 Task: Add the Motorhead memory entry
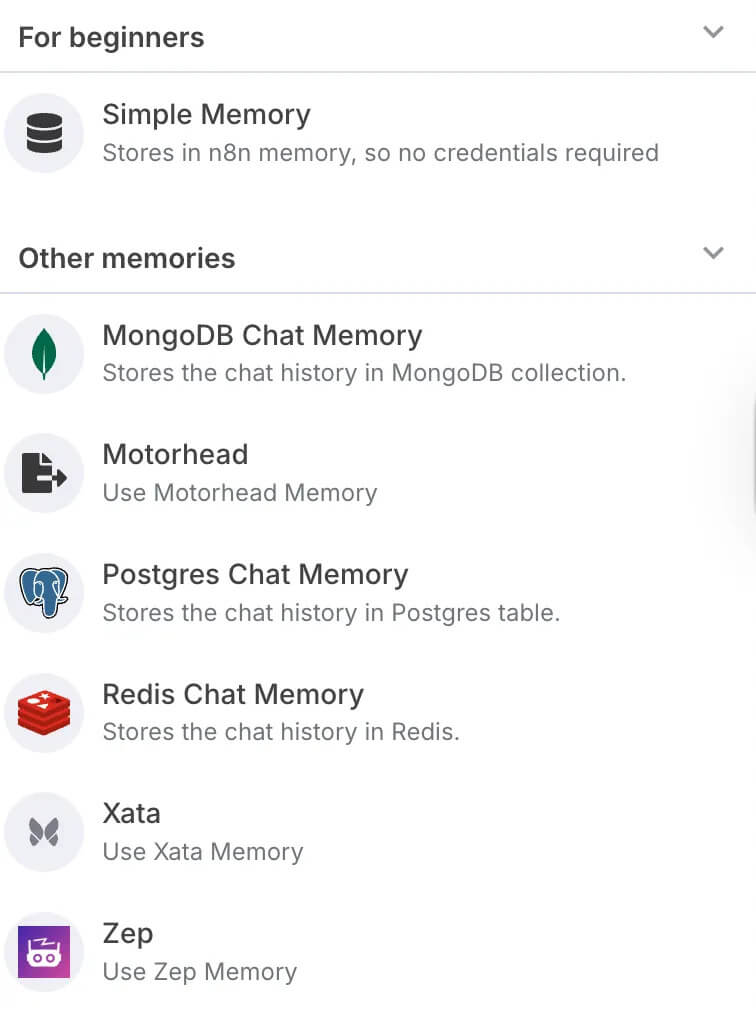click(378, 473)
